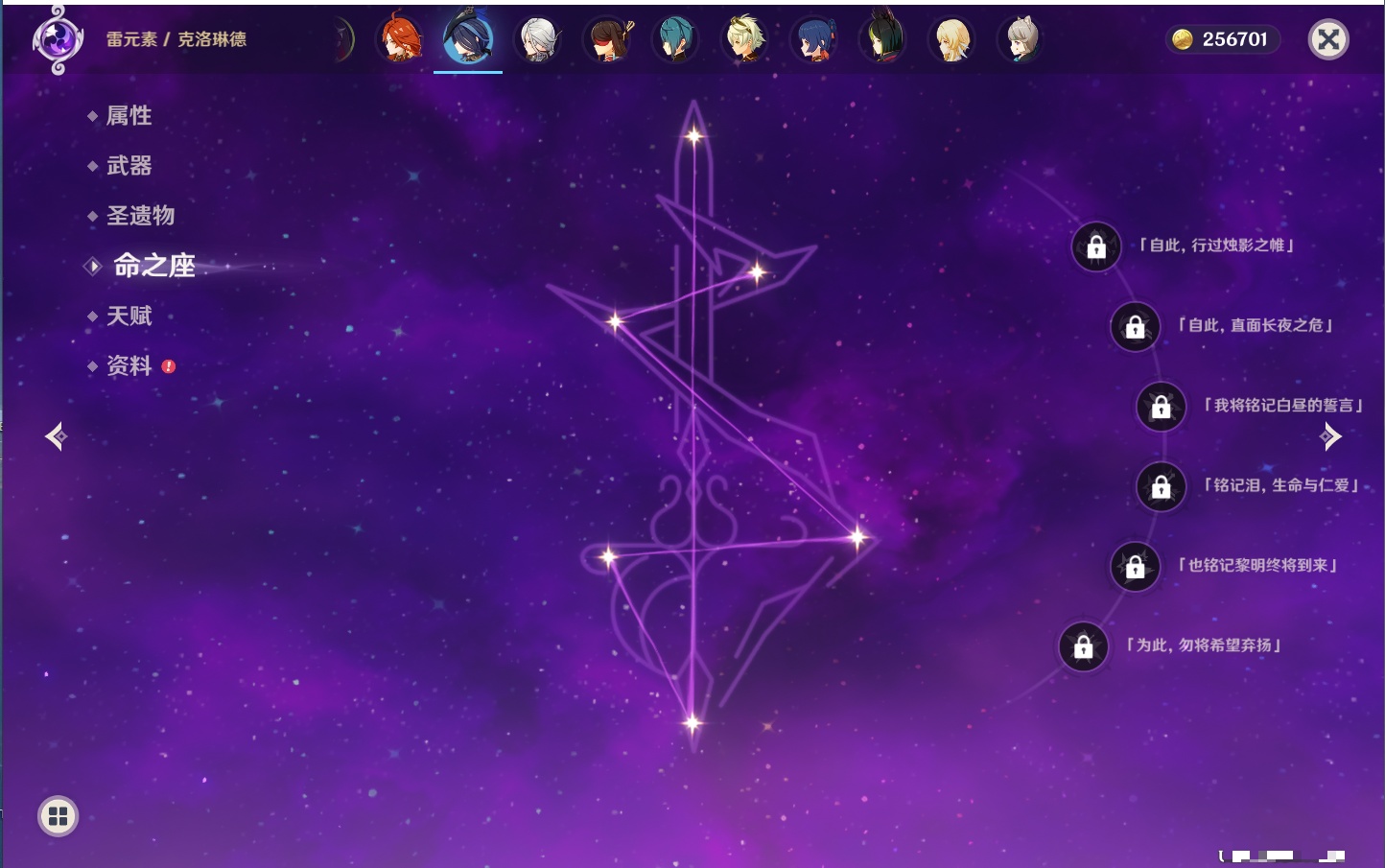Screen dimensions: 1385x868
Task: Click the 雷元素 / 克洛琳德 character title
Action: coord(176,39)
